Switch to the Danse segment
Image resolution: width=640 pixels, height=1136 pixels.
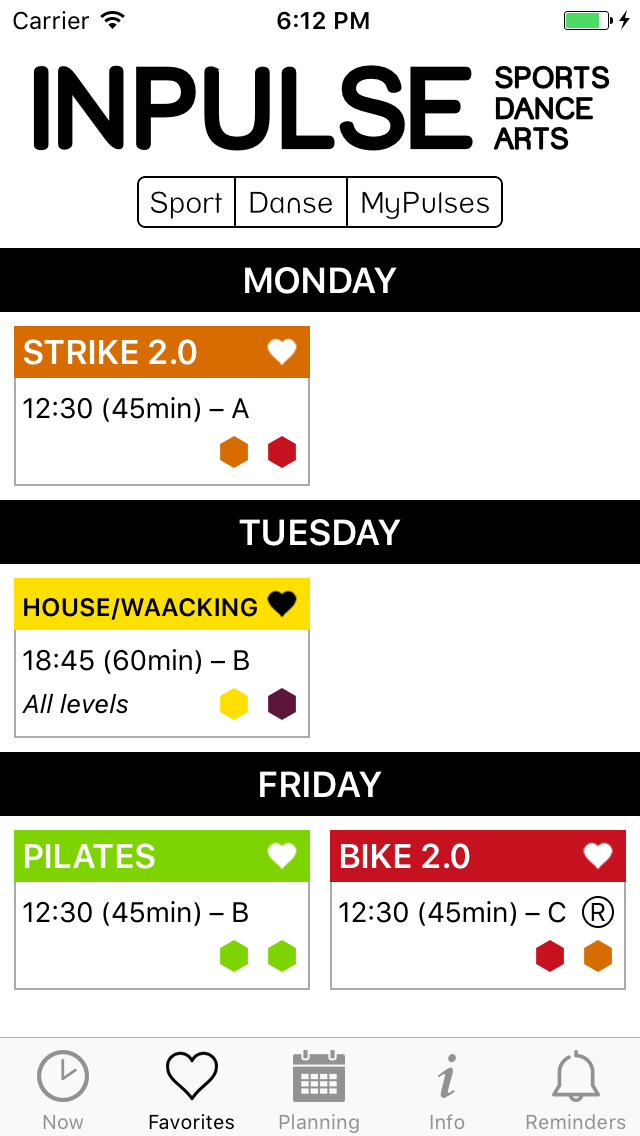click(x=290, y=203)
